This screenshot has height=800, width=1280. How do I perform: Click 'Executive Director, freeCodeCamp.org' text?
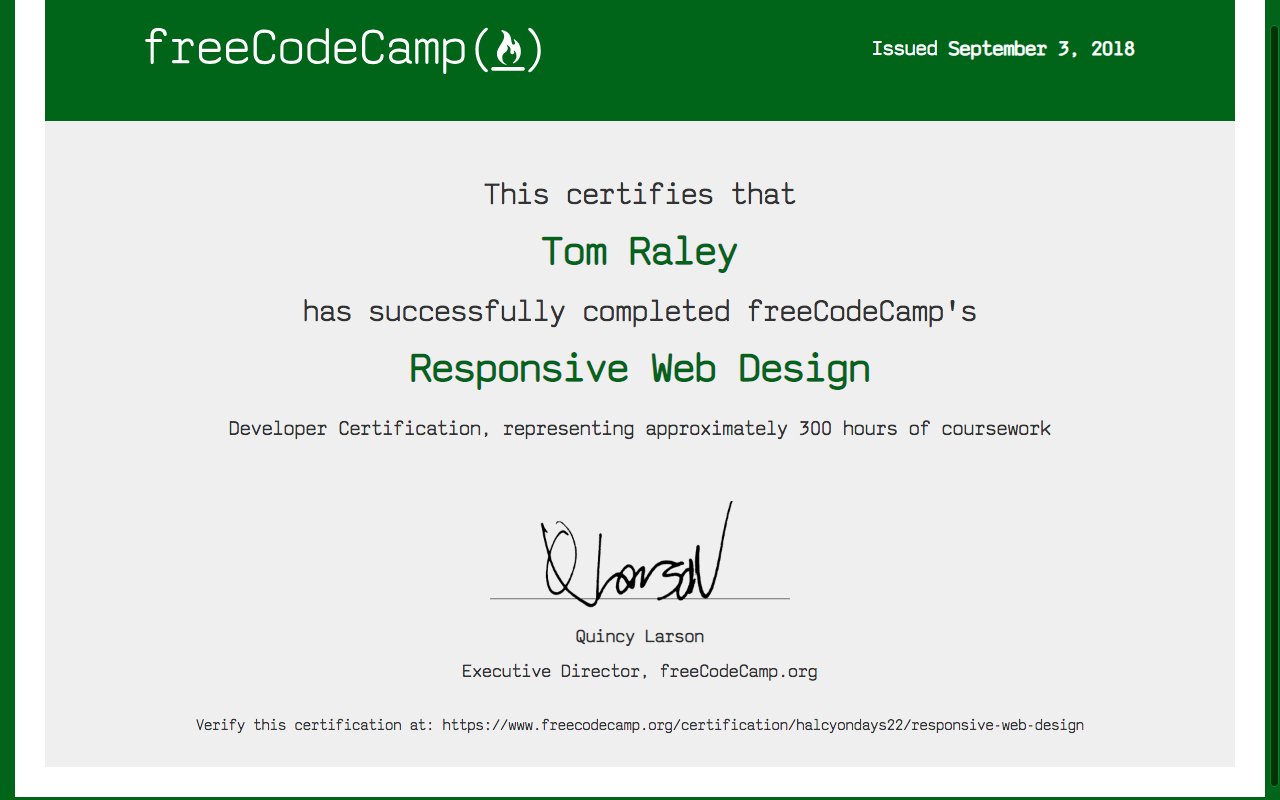tap(640, 671)
